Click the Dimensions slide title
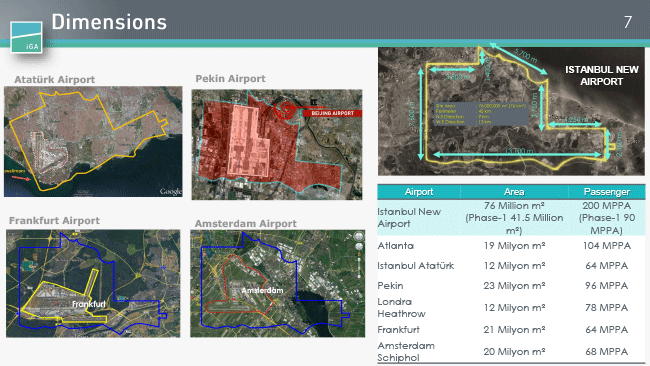The width and height of the screenshot is (650, 366). [x=109, y=22]
